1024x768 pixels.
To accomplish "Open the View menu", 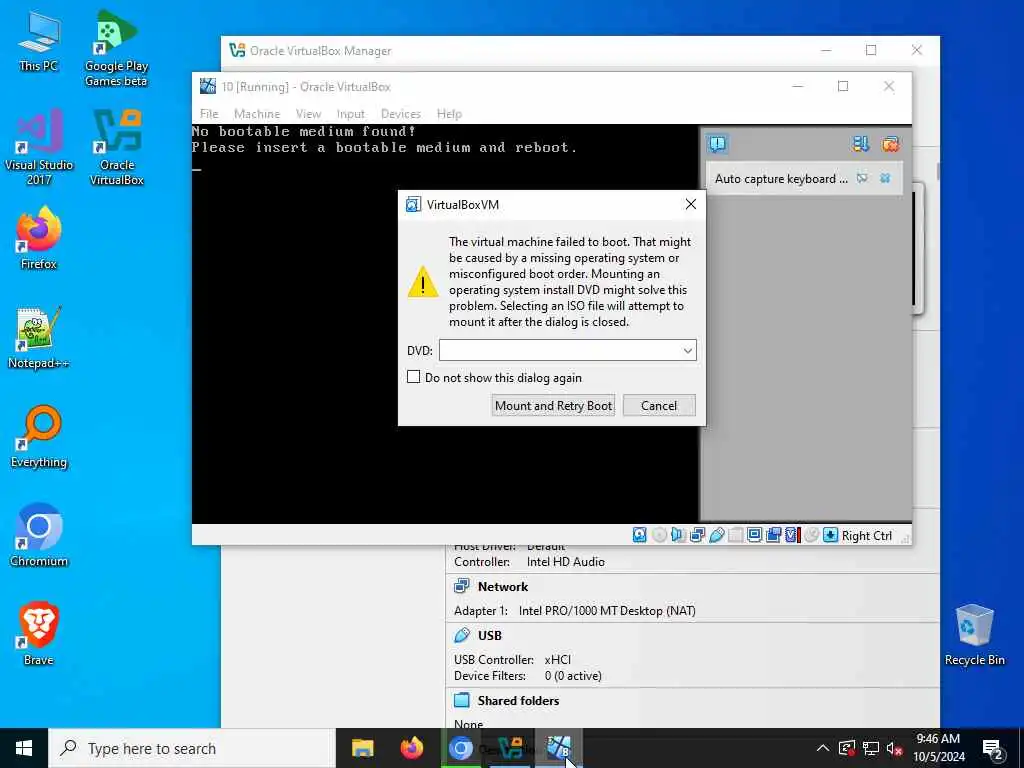I will (308, 114).
